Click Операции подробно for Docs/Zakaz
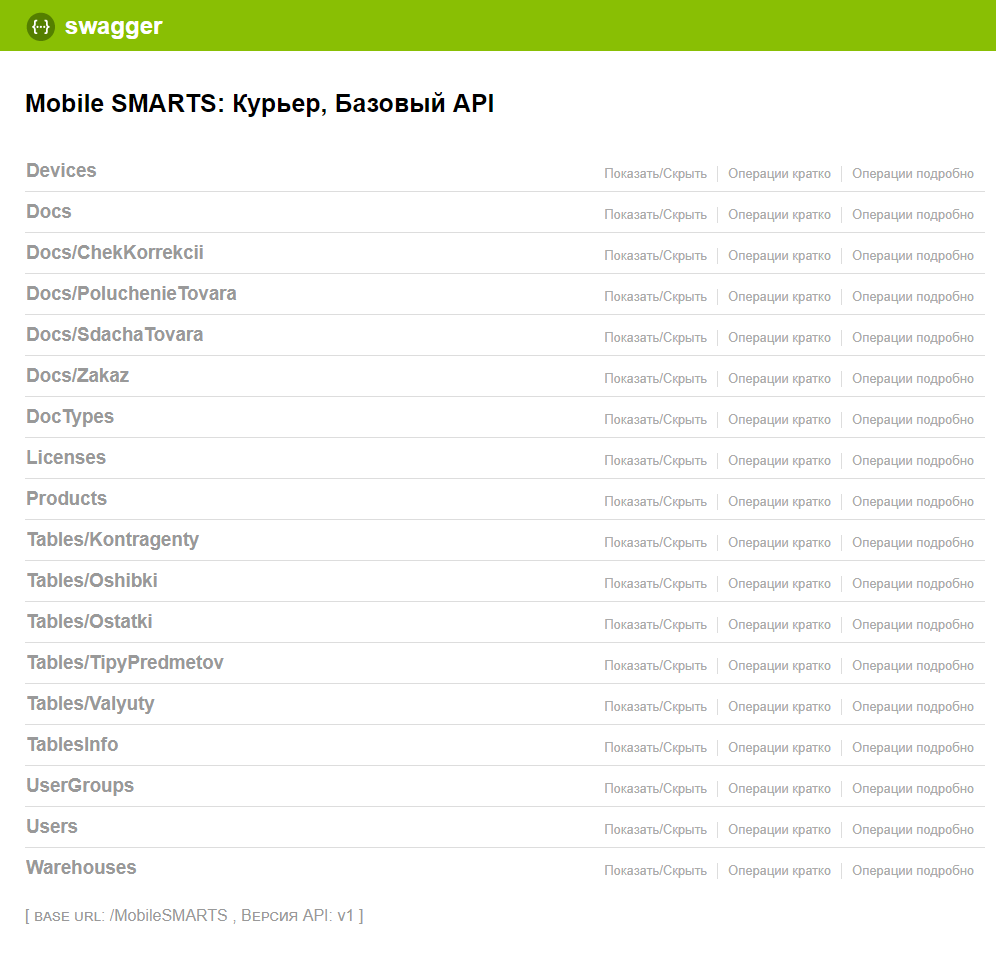 pos(913,379)
